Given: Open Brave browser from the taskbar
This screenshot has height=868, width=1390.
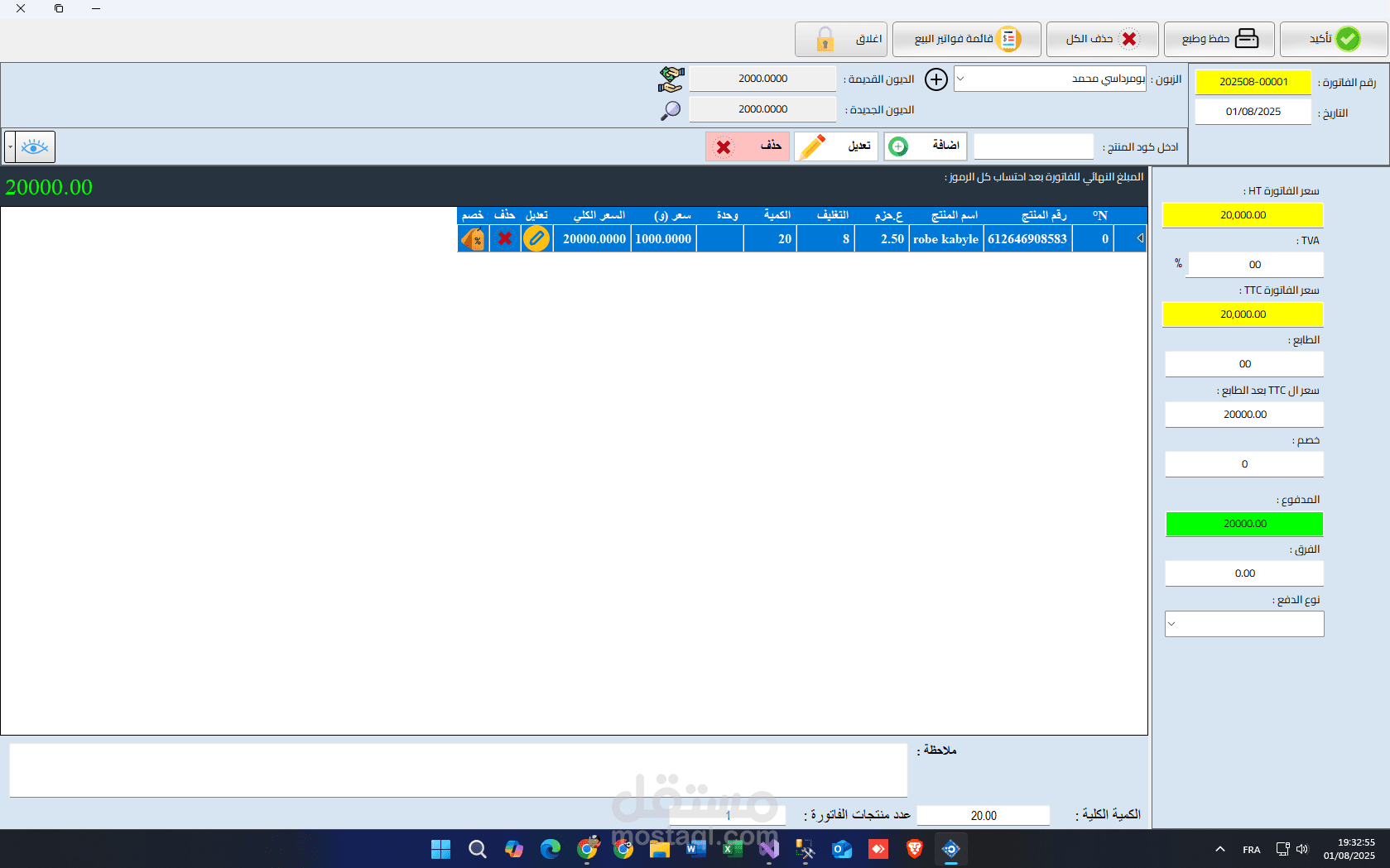Looking at the screenshot, I should point(915,849).
